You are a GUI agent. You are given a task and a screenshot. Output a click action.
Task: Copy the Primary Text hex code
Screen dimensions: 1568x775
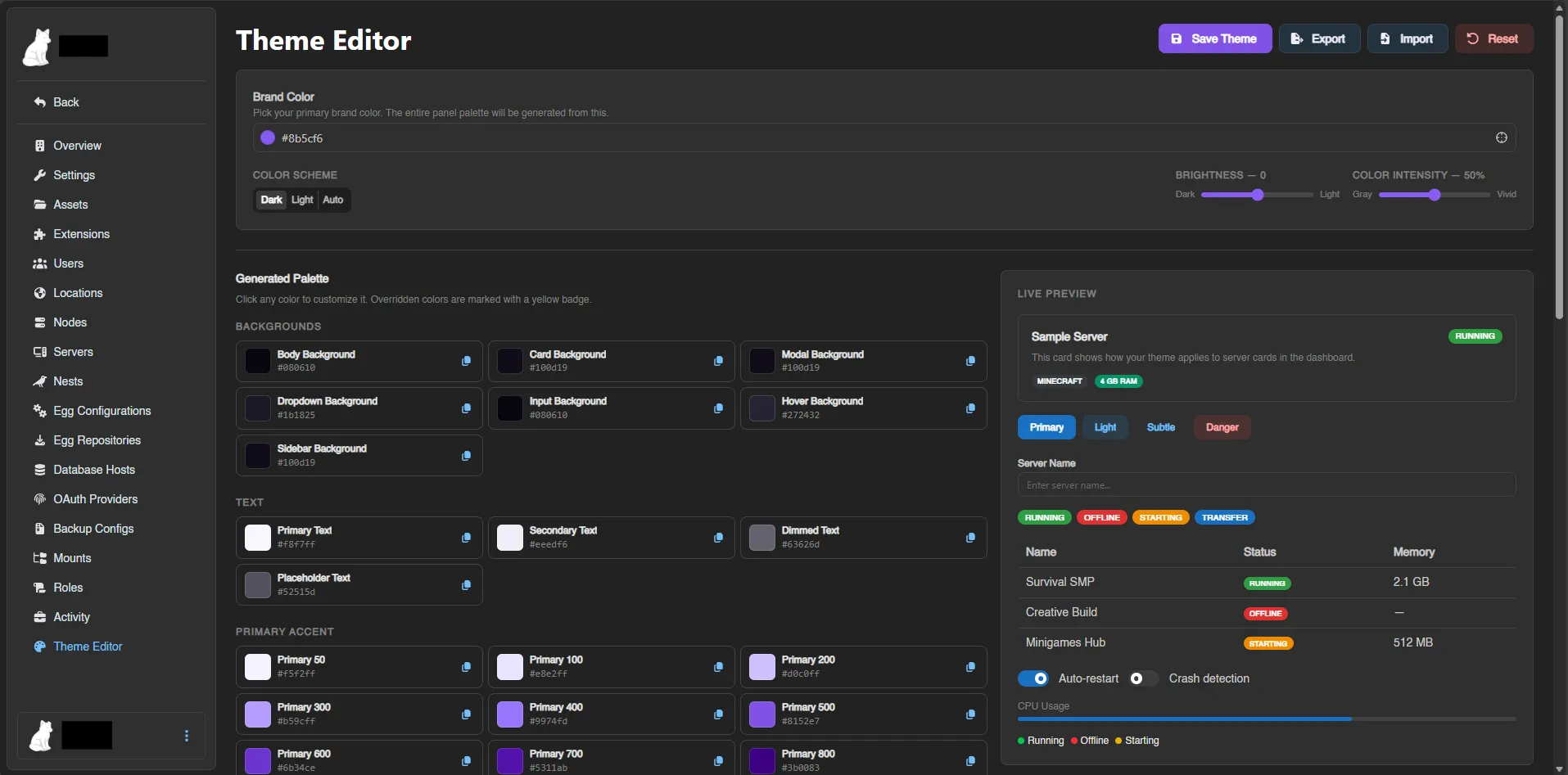point(466,538)
